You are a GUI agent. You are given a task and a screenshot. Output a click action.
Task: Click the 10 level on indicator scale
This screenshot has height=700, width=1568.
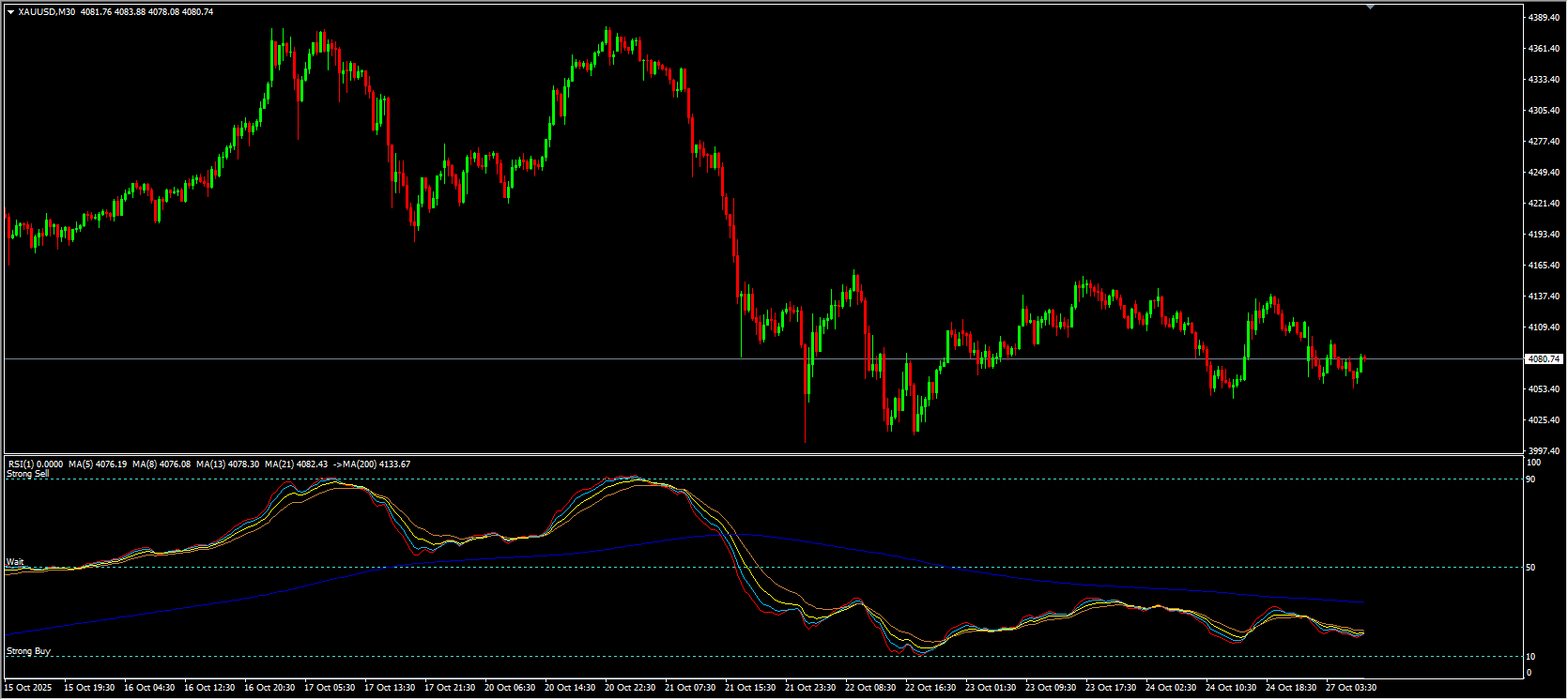point(1530,657)
